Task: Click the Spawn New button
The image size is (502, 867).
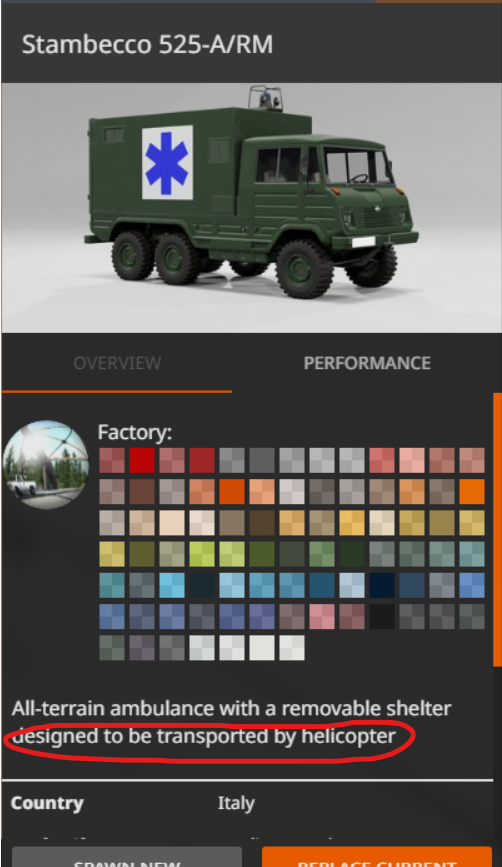Action: coord(127,856)
